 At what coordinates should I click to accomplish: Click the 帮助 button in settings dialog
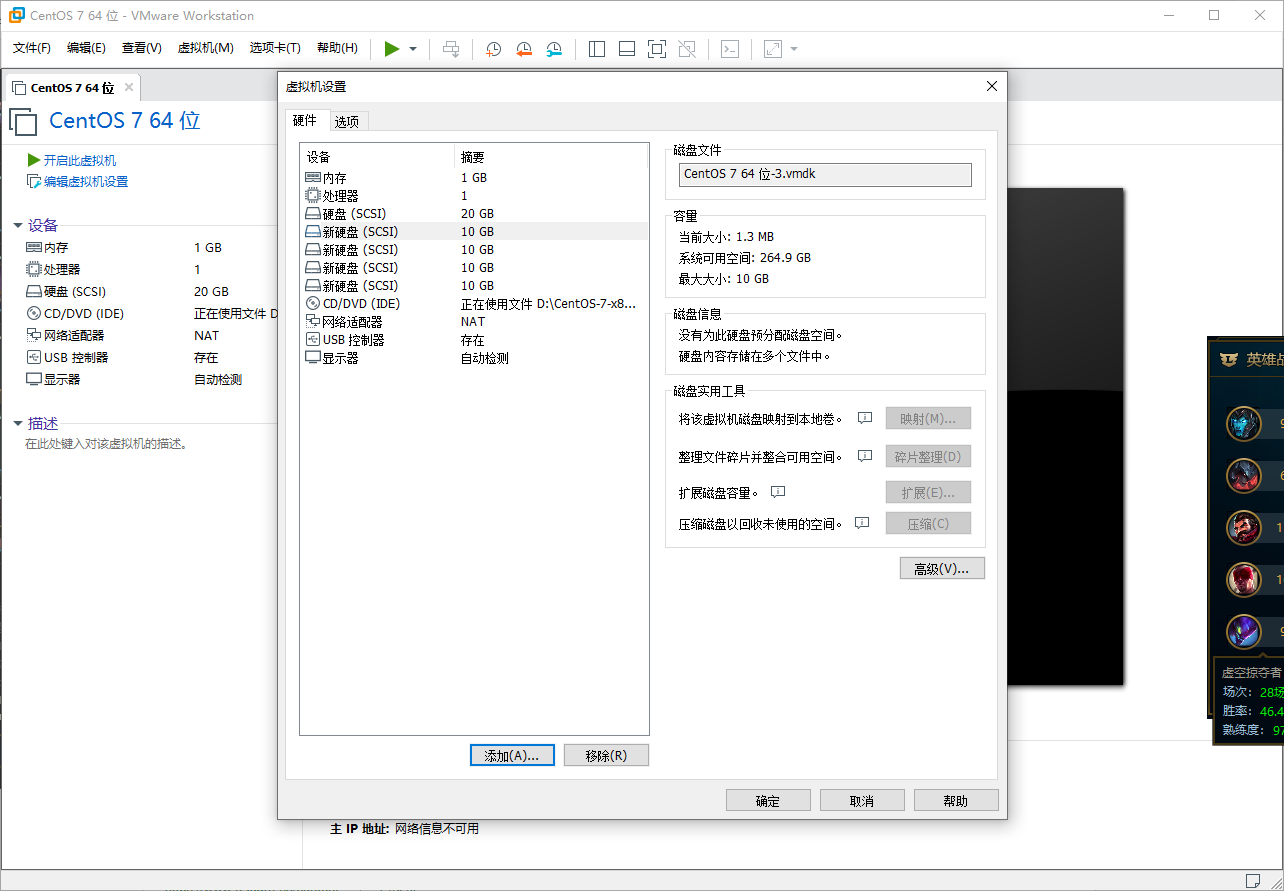point(956,800)
